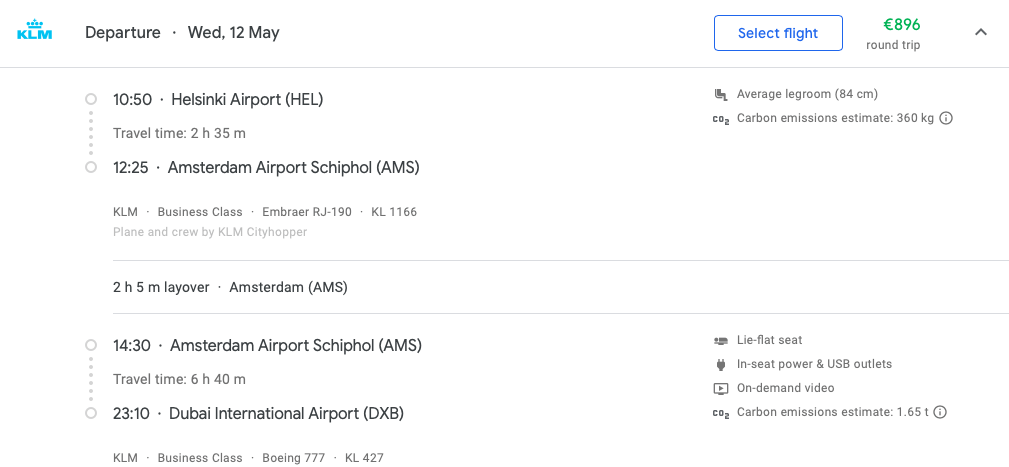Image resolution: width=1009 pixels, height=467 pixels.
Task: Open info icon beside 1.65 t emissions
Action: [940, 412]
